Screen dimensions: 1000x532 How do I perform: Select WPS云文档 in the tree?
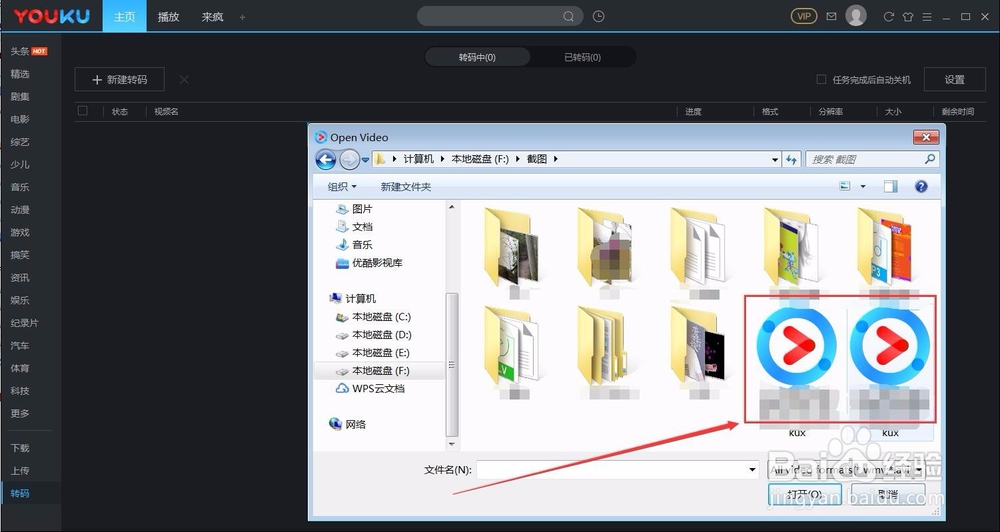pyautogui.click(x=378, y=388)
